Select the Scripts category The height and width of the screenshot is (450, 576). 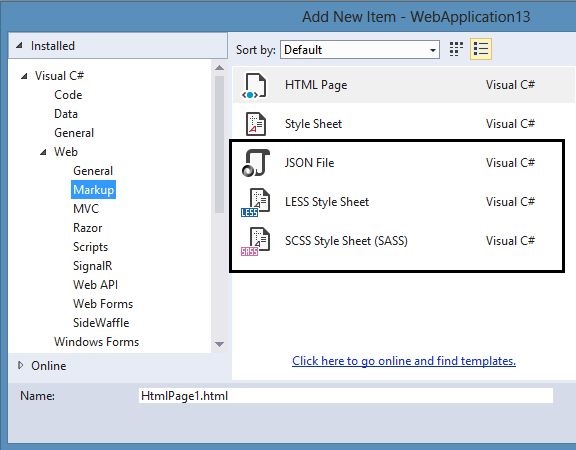[90, 247]
